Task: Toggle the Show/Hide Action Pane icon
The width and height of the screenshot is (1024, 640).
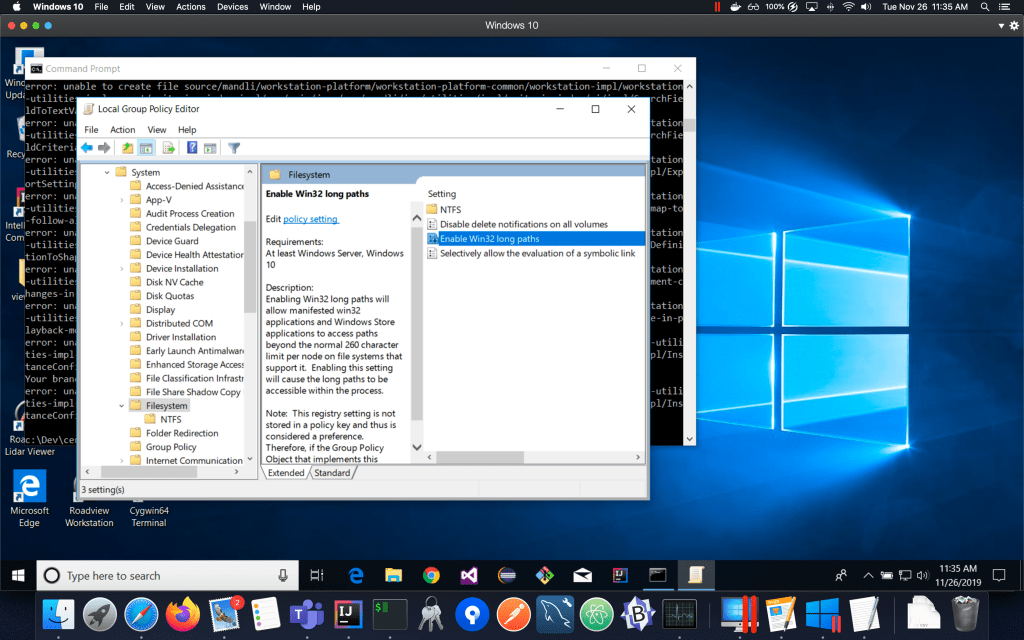Action: [210, 148]
